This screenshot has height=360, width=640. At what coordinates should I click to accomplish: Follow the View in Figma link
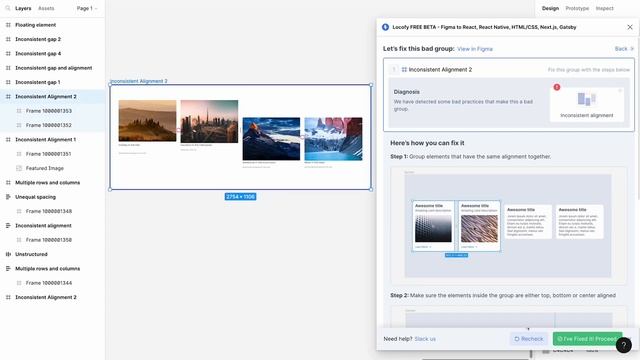[x=475, y=49]
